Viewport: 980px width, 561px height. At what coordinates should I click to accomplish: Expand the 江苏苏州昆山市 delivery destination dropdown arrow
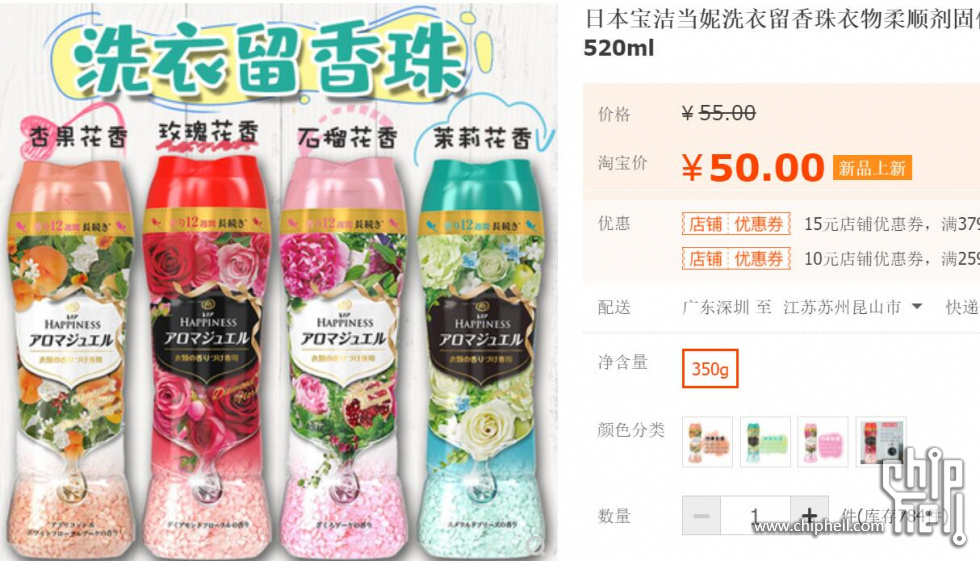coord(917,307)
